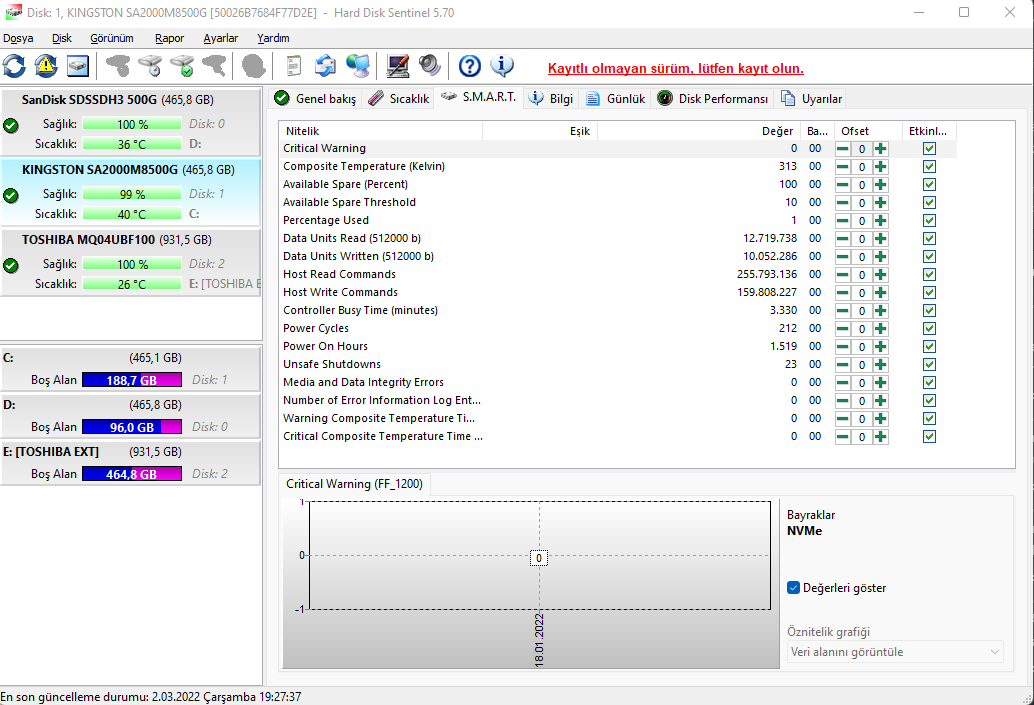Click the notepad report icon in toolbar
1034x705 pixels.
[293, 66]
